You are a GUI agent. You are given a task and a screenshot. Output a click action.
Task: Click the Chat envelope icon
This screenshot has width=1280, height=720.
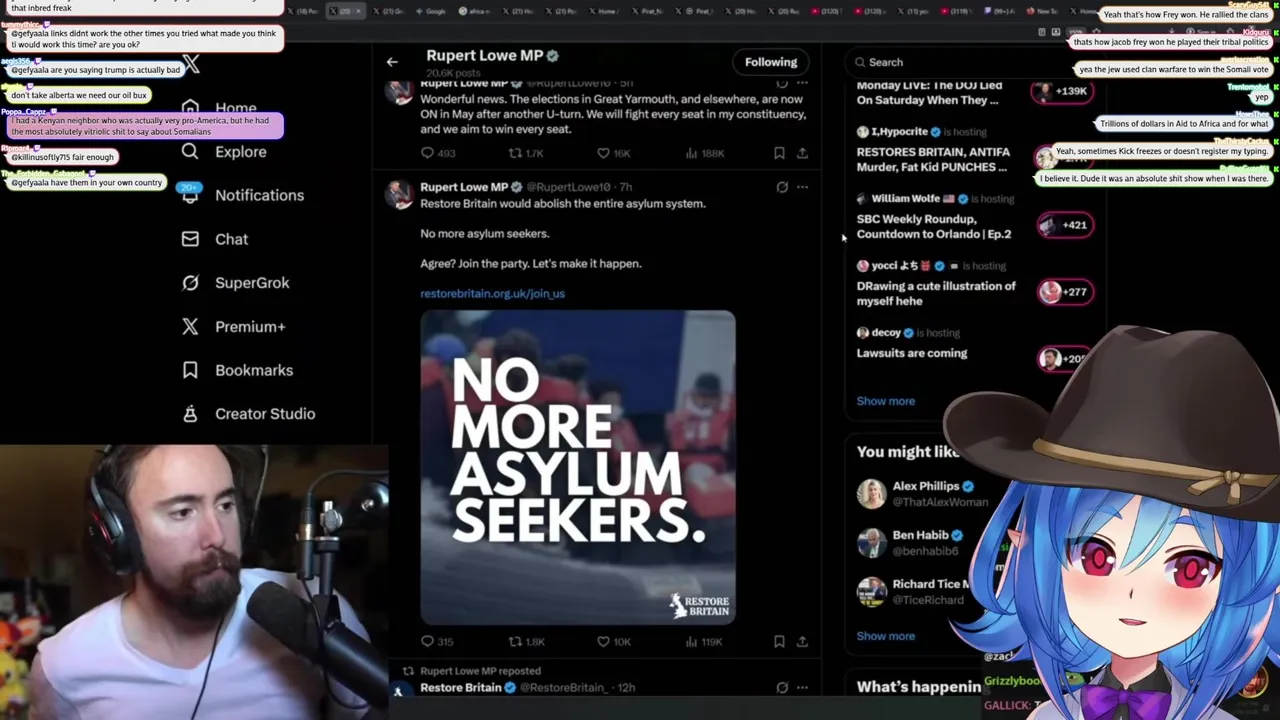(x=190, y=239)
